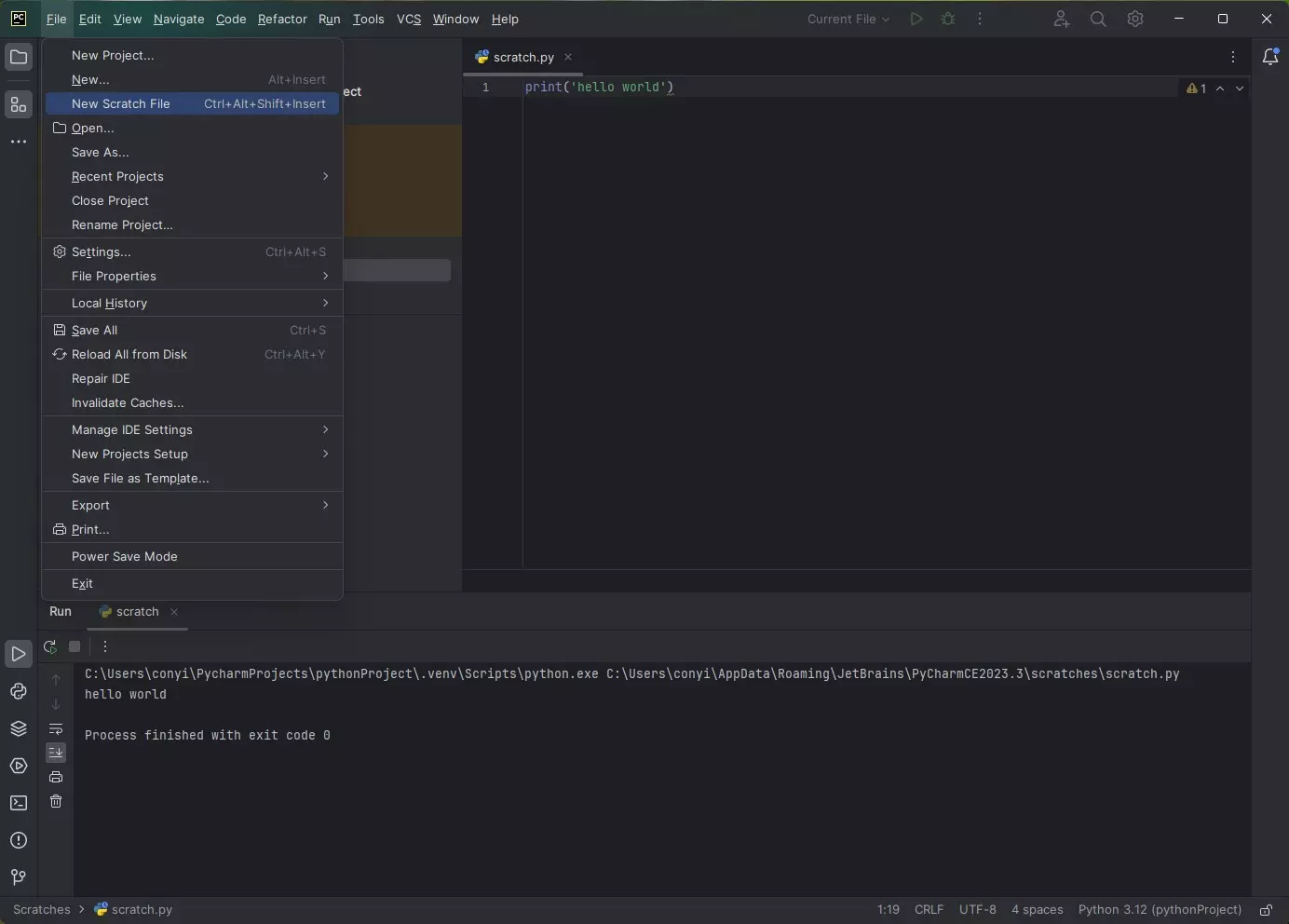Open Python 3.12 interpreter selector
Image resolution: width=1289 pixels, height=924 pixels.
[1160, 910]
